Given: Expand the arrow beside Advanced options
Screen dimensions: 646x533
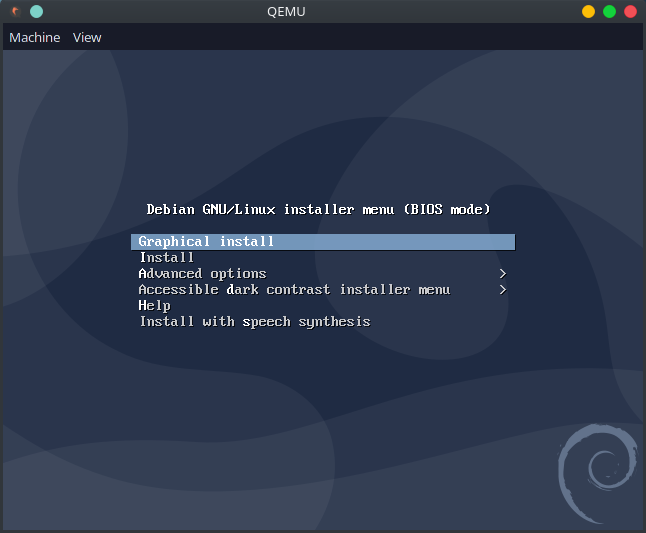Looking at the screenshot, I should coord(503,274).
